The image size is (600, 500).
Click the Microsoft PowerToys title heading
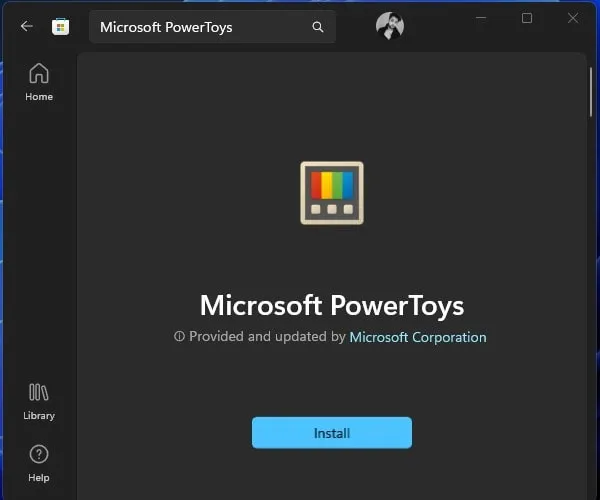coord(332,305)
